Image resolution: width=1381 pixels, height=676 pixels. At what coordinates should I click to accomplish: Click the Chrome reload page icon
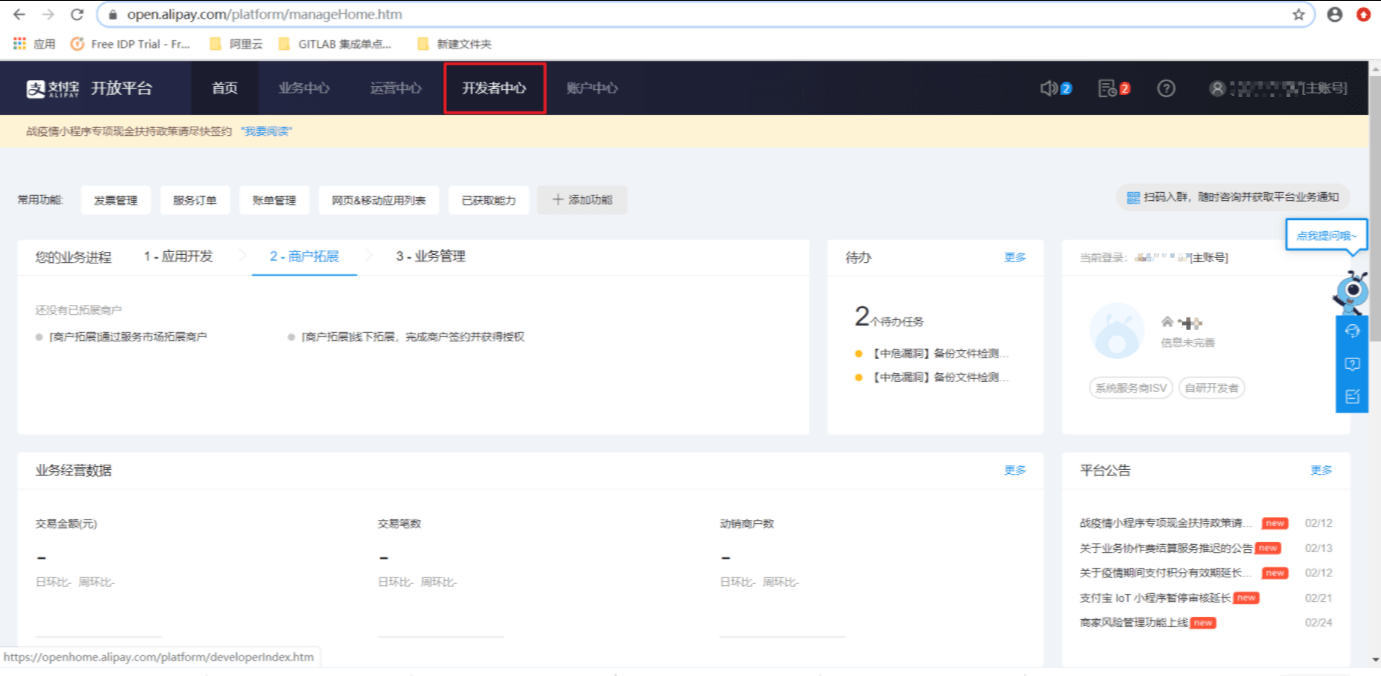point(77,15)
